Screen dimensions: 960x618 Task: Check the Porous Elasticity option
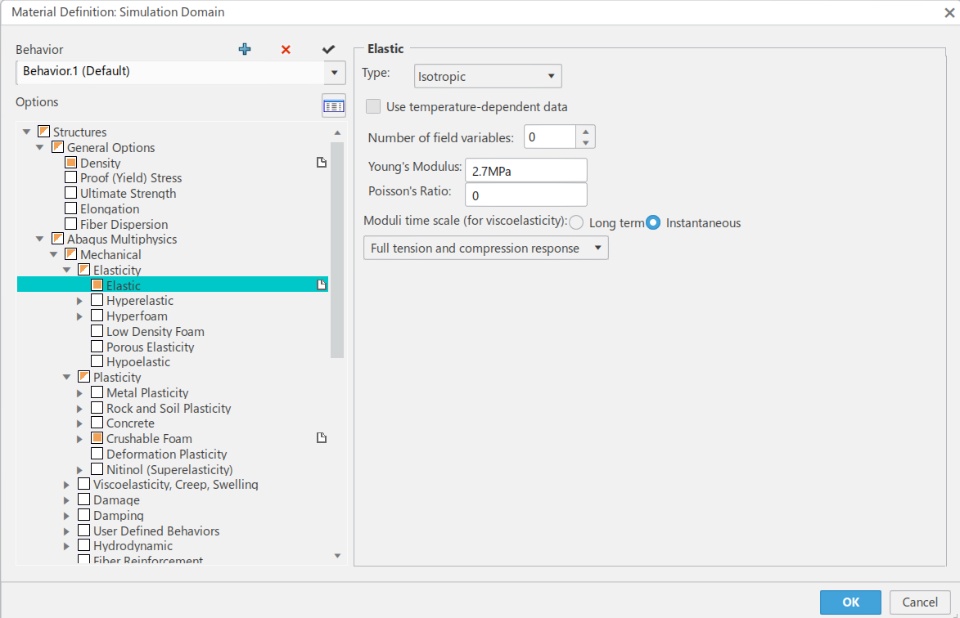(97, 346)
